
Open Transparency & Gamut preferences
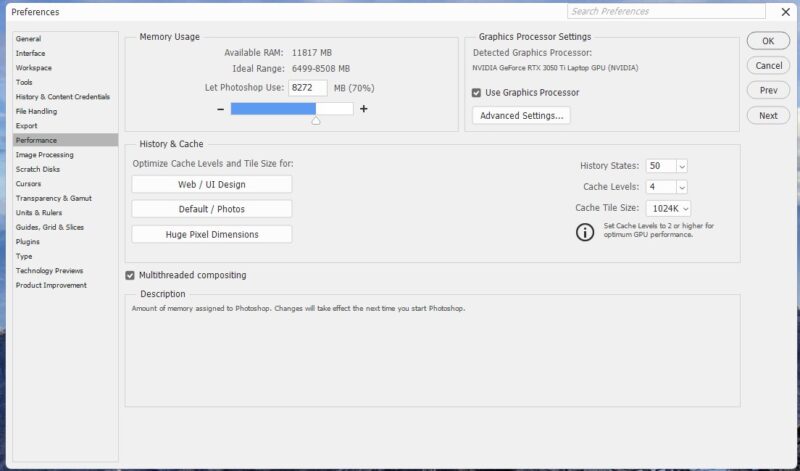65,198
